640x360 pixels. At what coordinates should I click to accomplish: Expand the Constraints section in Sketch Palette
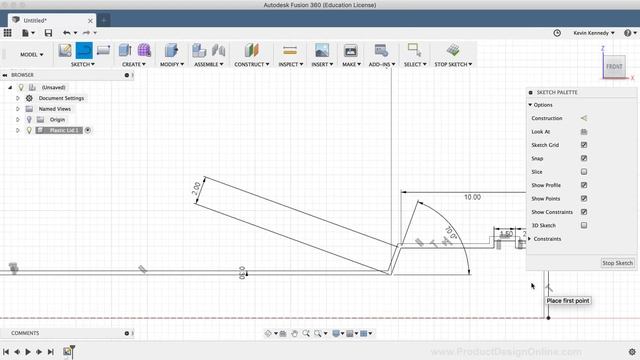point(530,239)
